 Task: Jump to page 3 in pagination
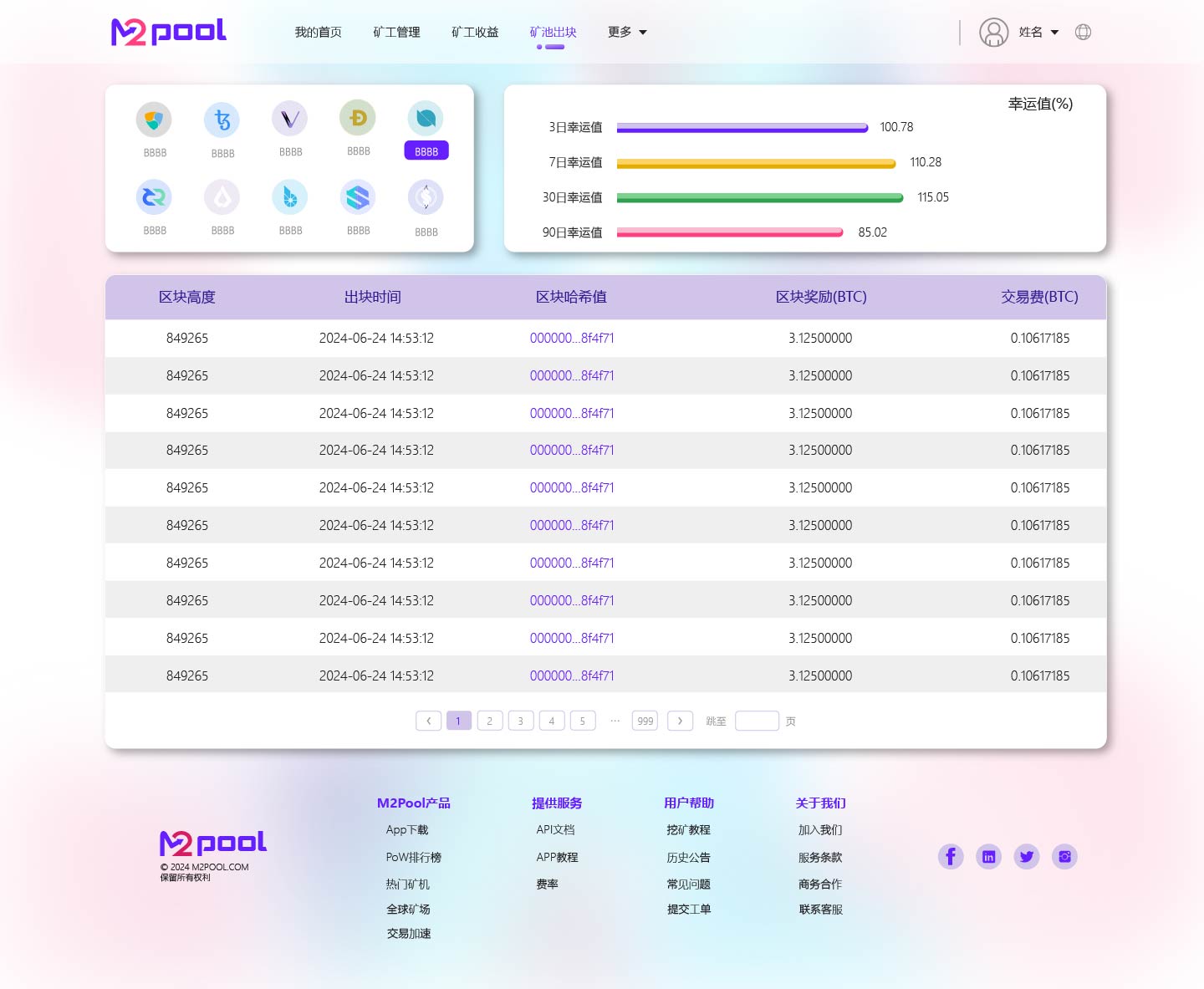point(521,721)
